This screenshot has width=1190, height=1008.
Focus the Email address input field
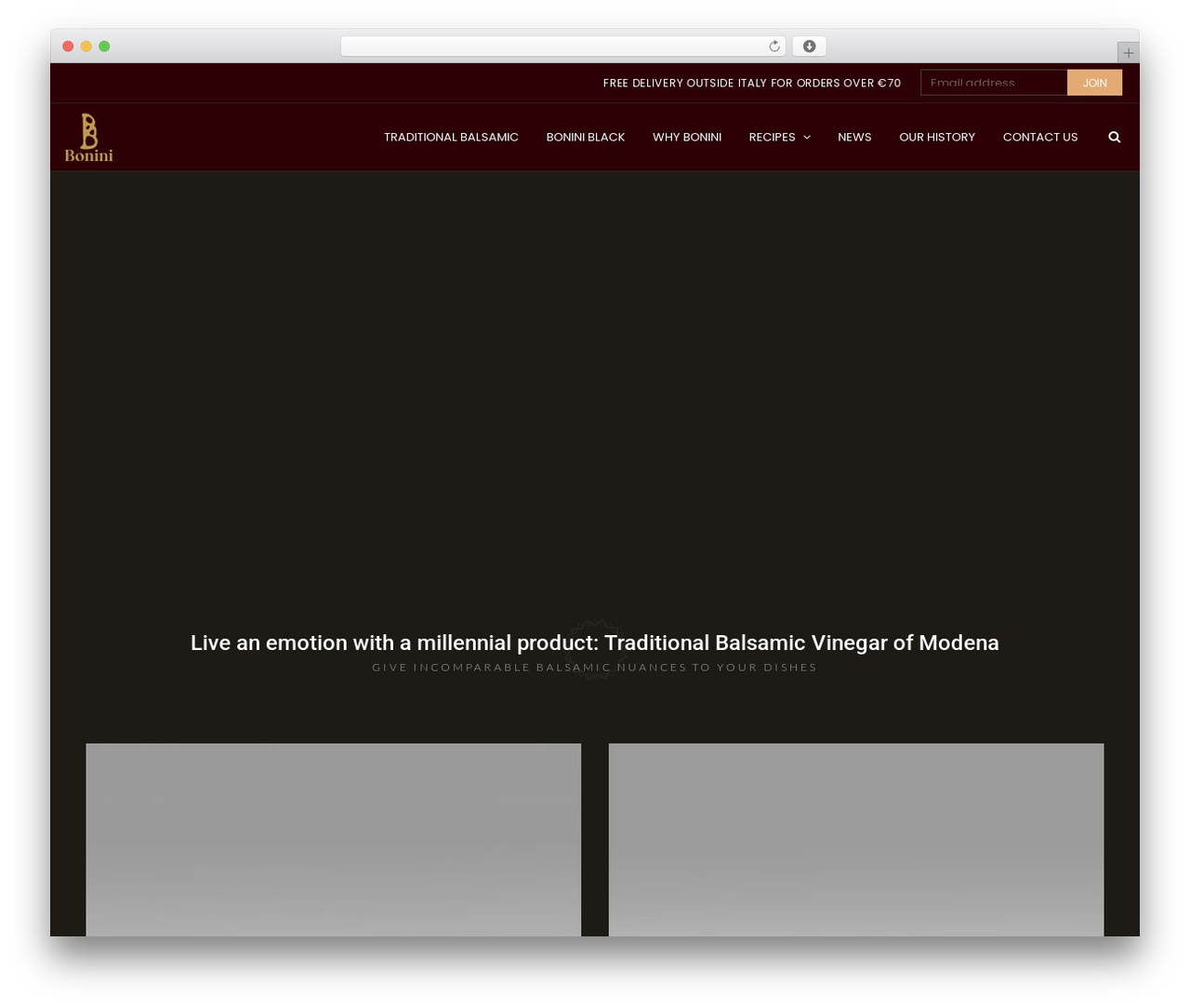[994, 83]
